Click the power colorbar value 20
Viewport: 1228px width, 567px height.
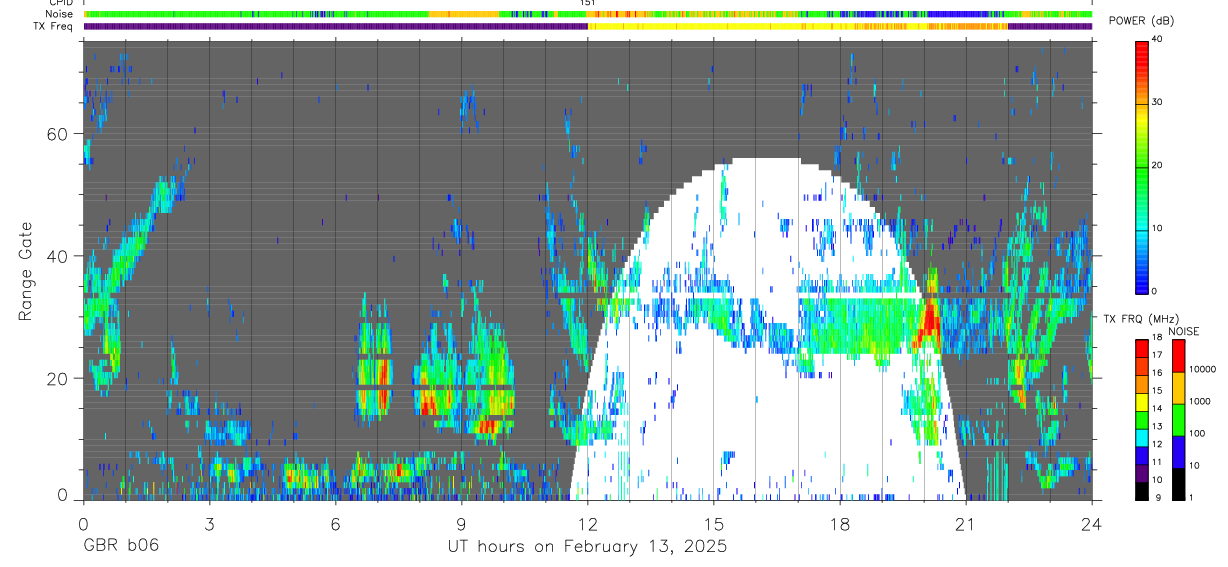pos(1158,165)
